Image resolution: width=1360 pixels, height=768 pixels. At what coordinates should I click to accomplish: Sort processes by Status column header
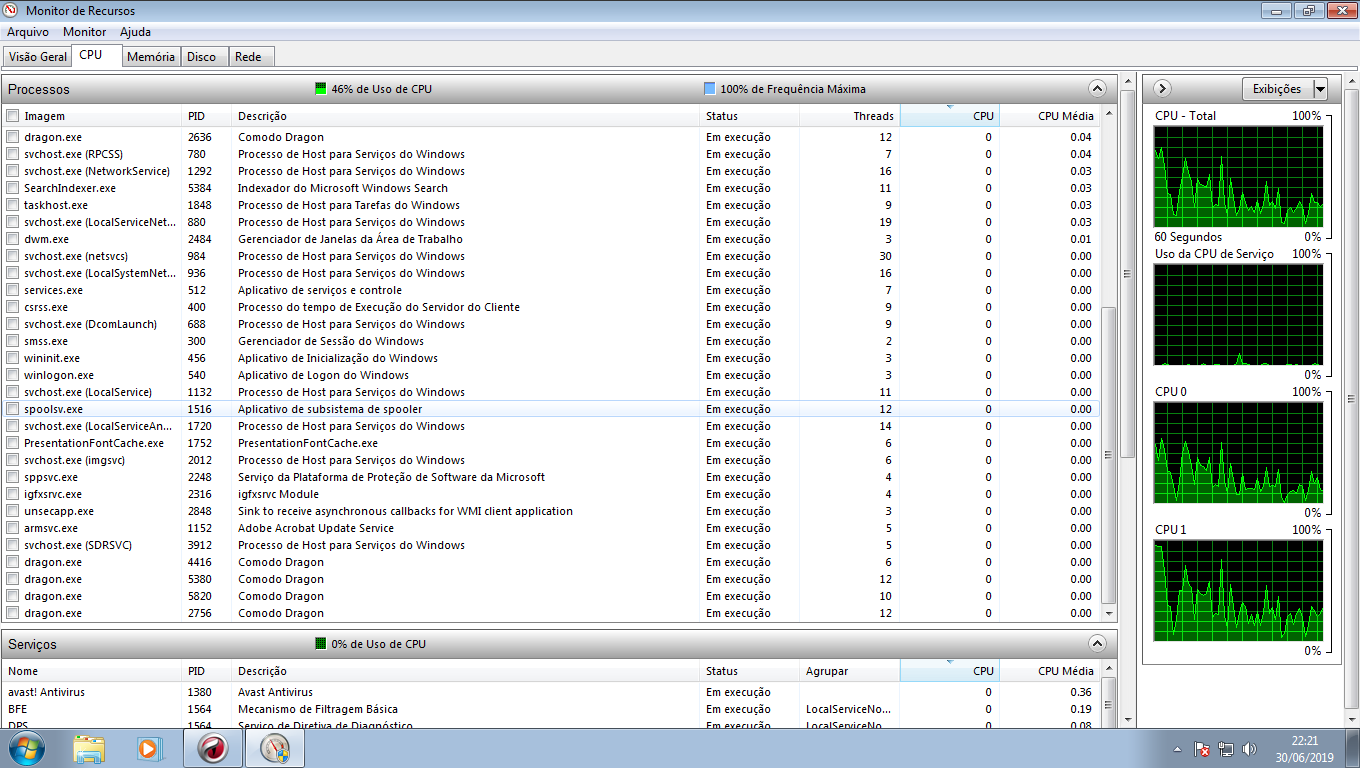750,116
